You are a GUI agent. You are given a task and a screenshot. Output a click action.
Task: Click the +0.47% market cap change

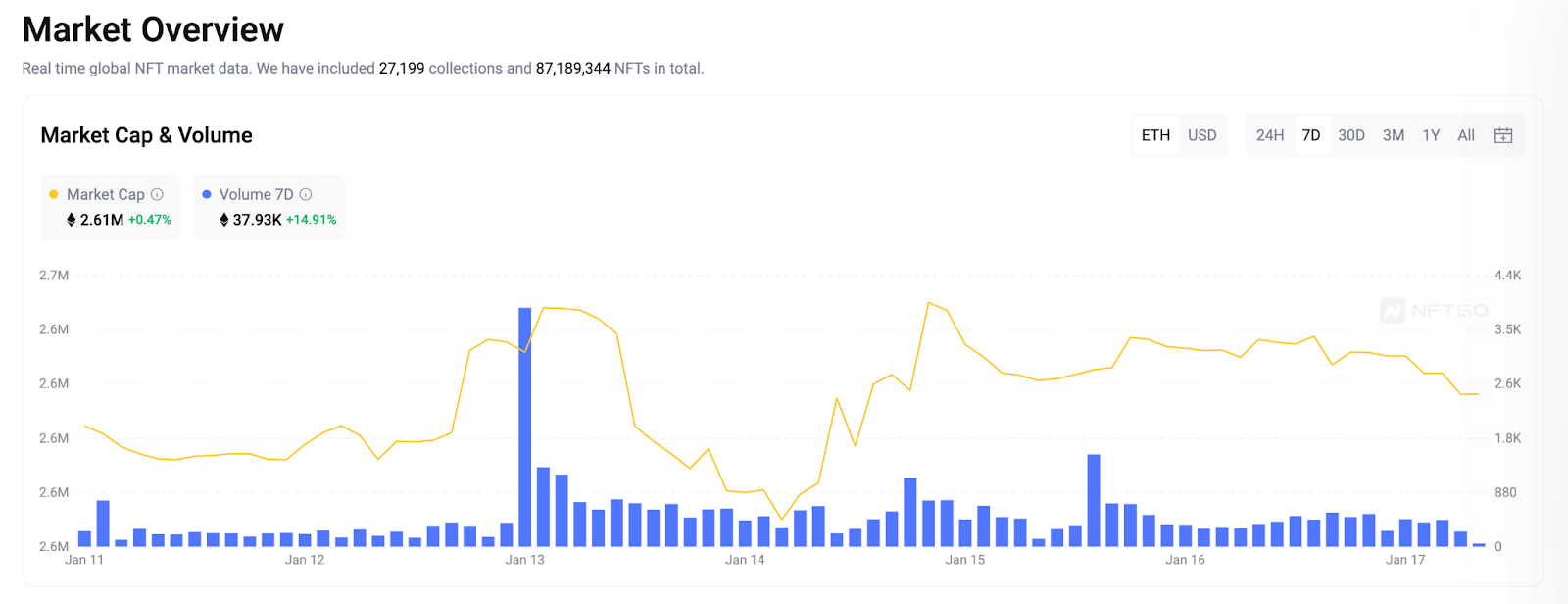[150, 220]
